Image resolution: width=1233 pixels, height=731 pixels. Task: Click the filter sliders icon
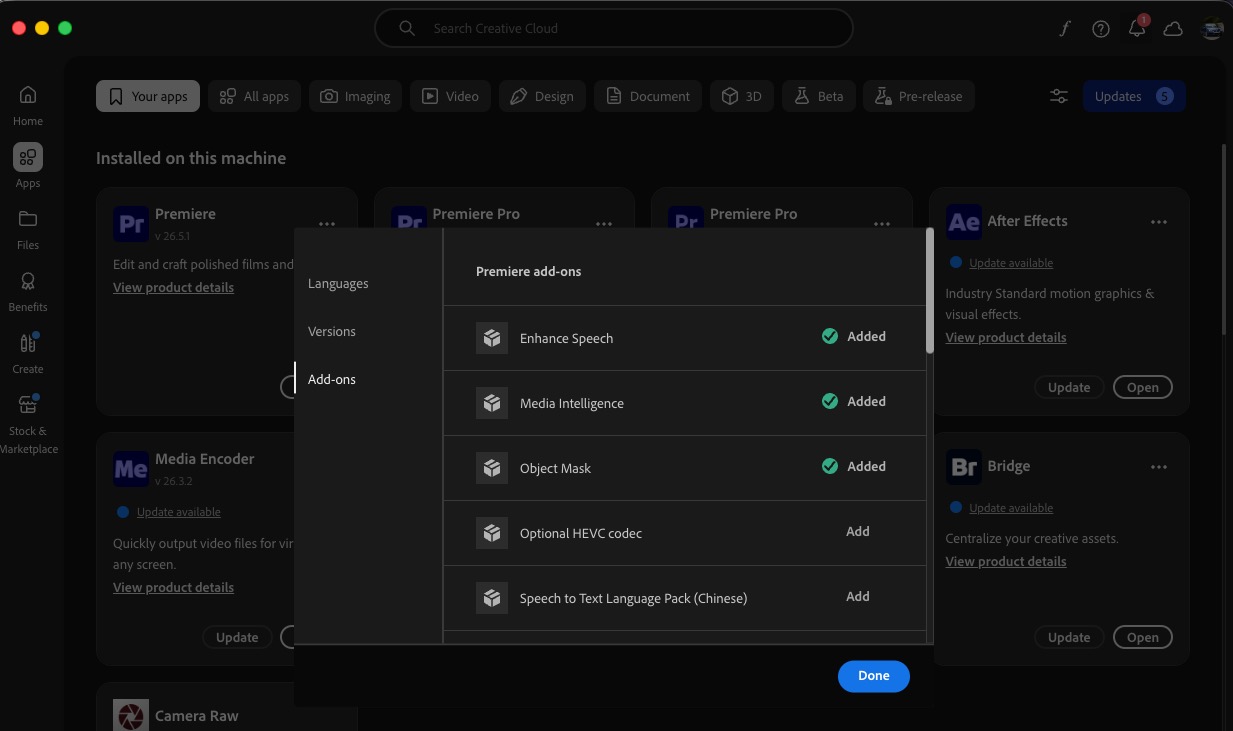pos(1058,96)
